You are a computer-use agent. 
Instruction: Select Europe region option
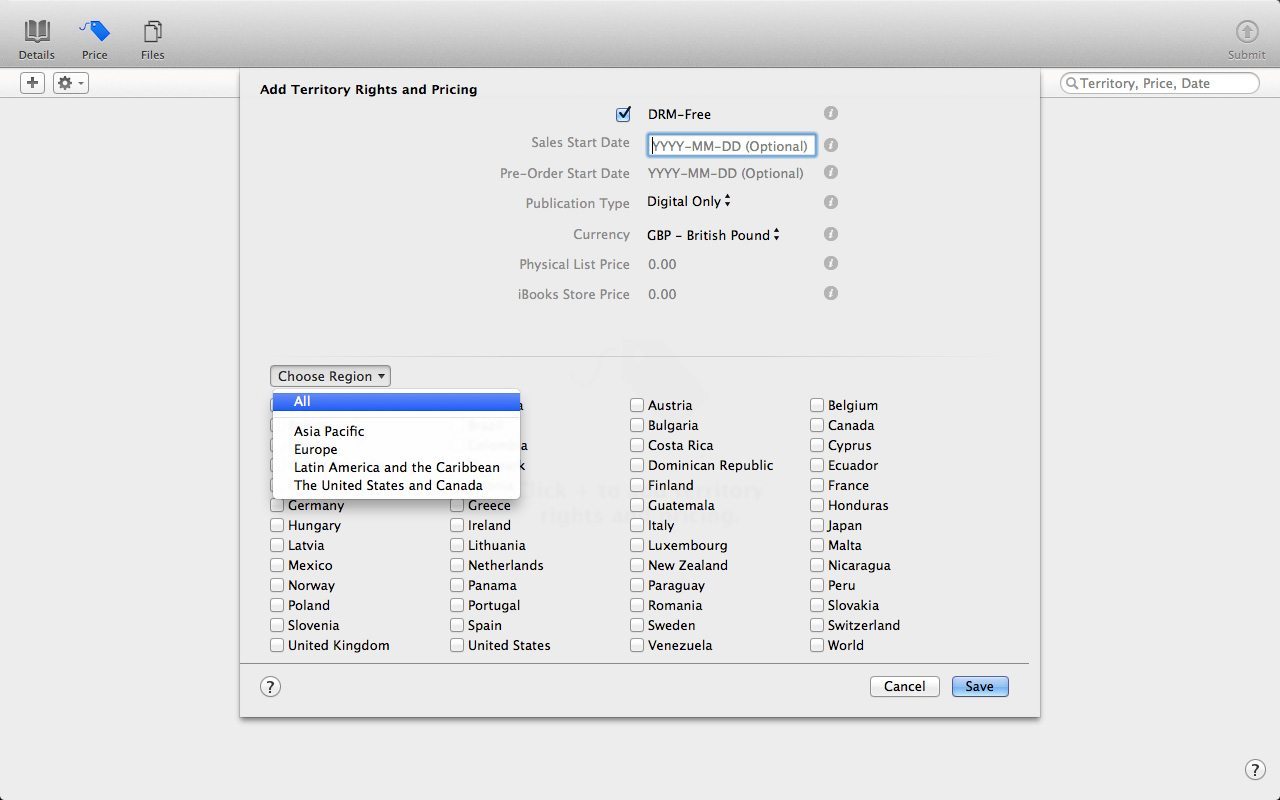pyautogui.click(x=396, y=449)
